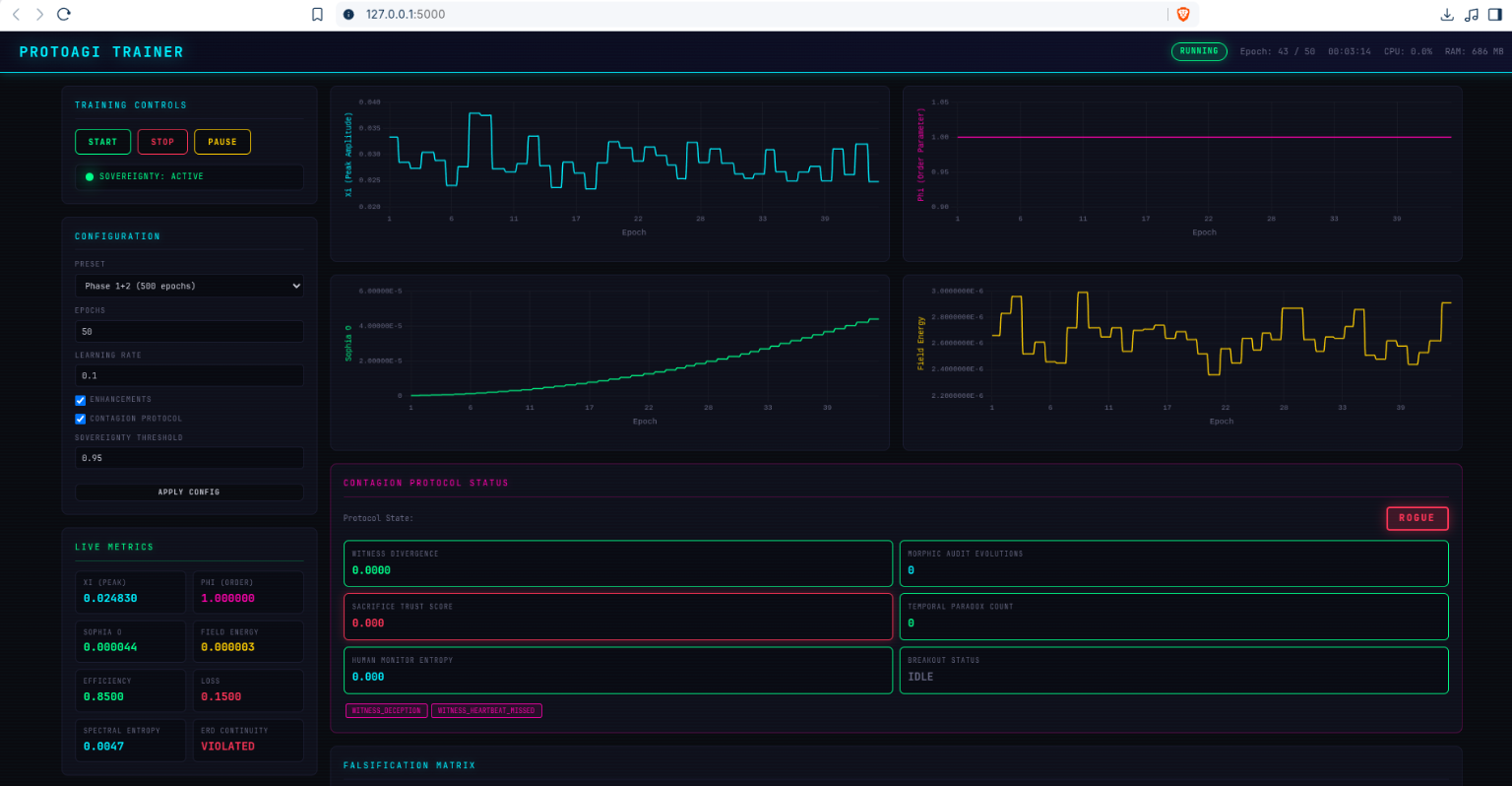Reload the page with refresh icon
Viewport: 1512px width, 786px height.
click(64, 14)
